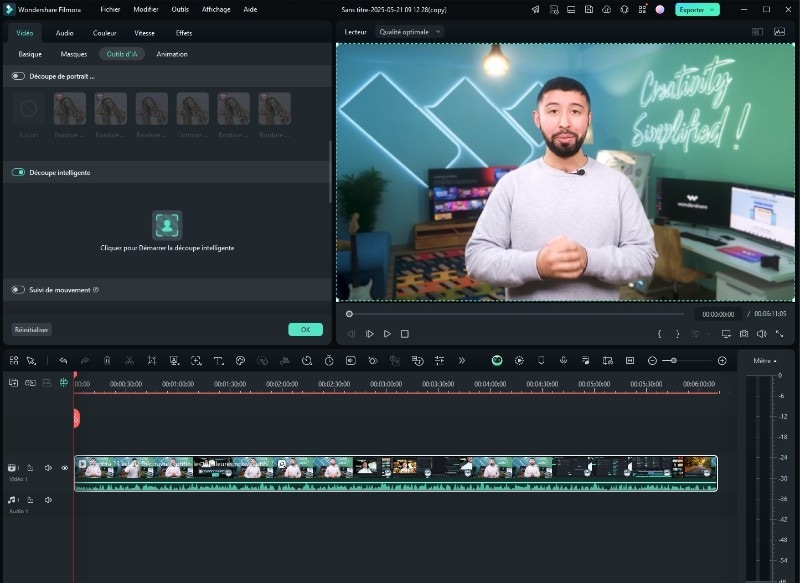The width and height of the screenshot is (800, 583).
Task: Open the Fichier menu
Action: click(110, 9)
